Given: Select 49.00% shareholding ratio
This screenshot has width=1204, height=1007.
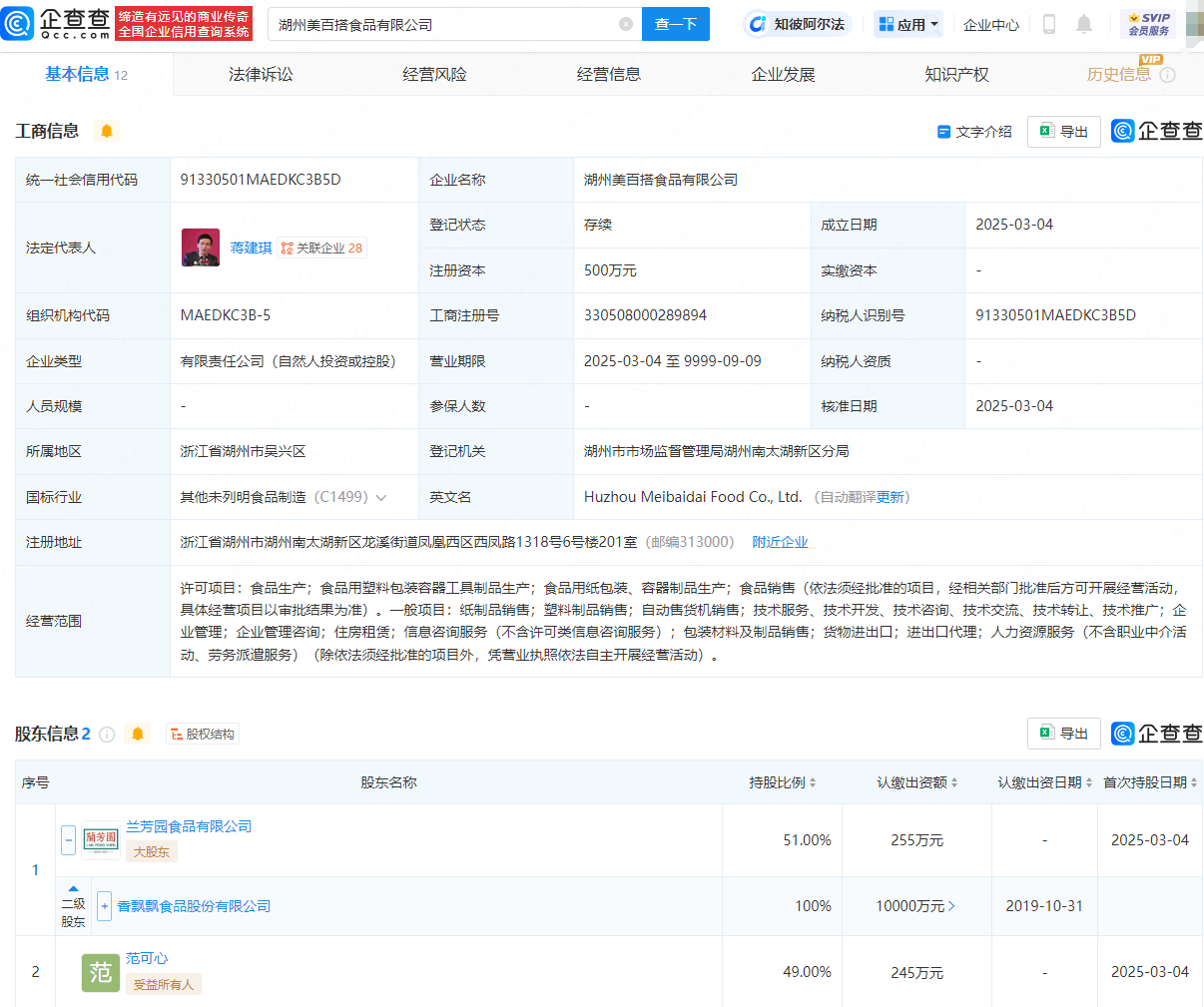Looking at the screenshot, I should tap(807, 972).
